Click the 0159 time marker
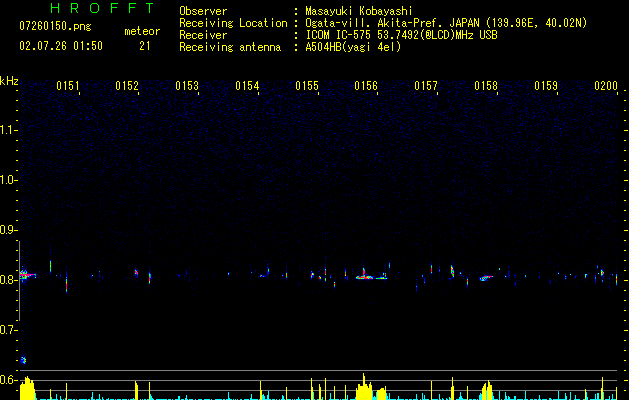This screenshot has height=400, width=629. click(546, 86)
